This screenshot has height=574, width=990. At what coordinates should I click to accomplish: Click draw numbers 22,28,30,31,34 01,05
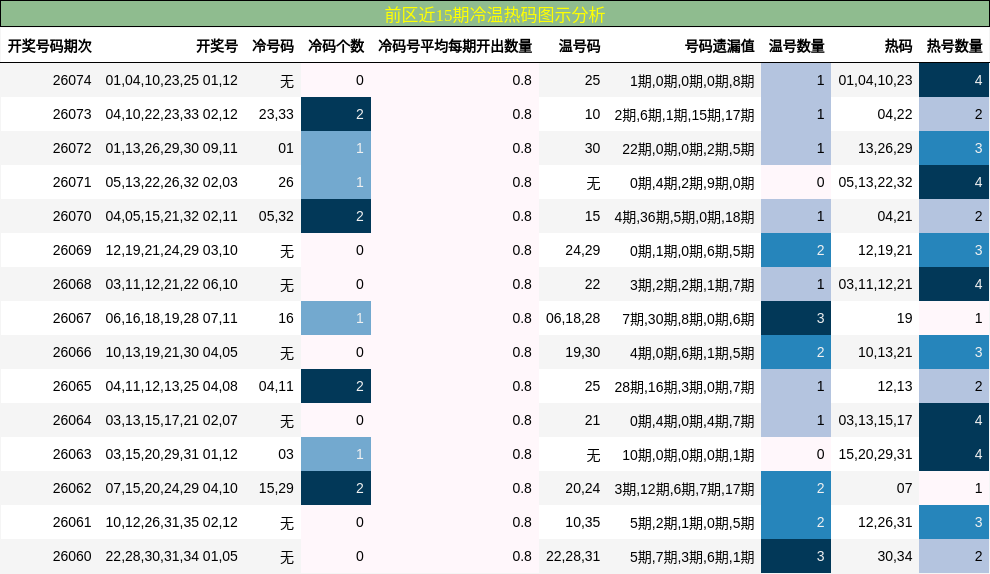(171, 556)
